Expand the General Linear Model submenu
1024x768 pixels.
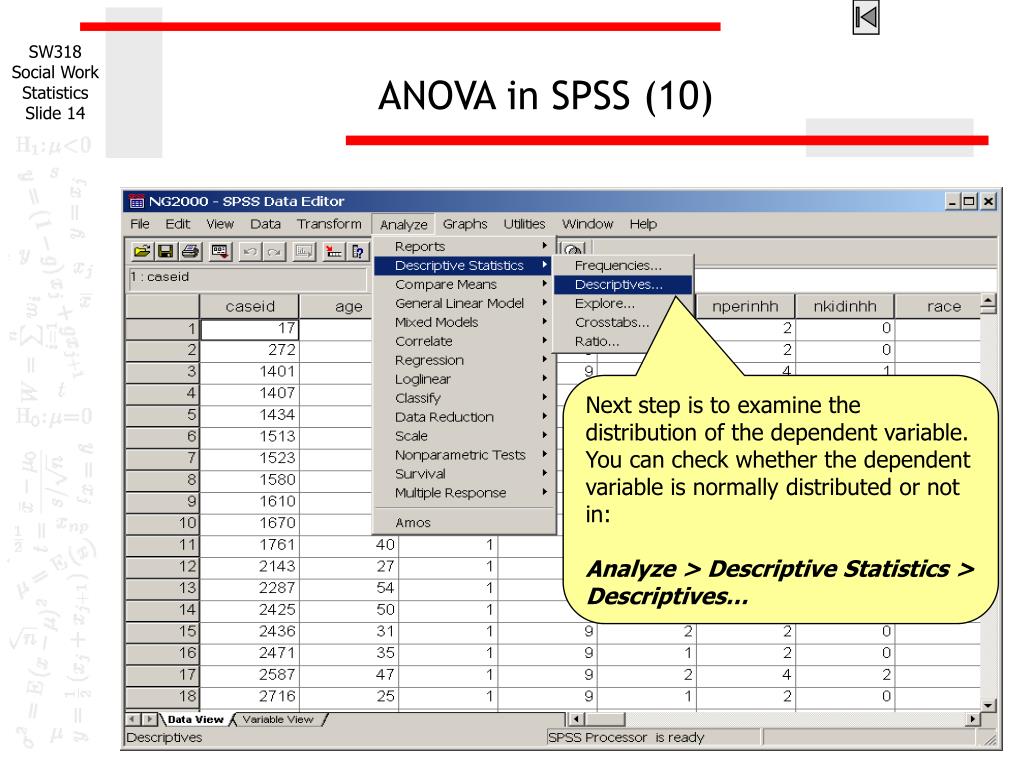(x=464, y=304)
